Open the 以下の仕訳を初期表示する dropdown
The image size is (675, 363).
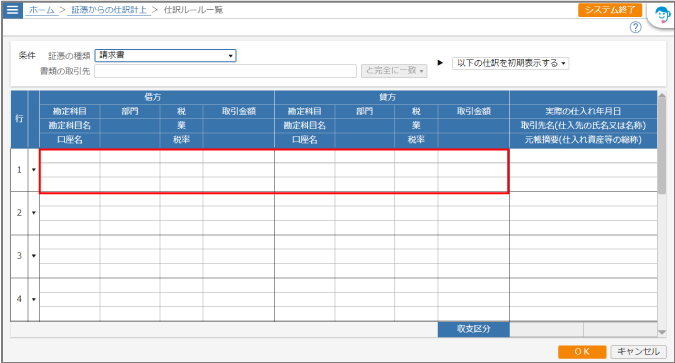point(511,63)
